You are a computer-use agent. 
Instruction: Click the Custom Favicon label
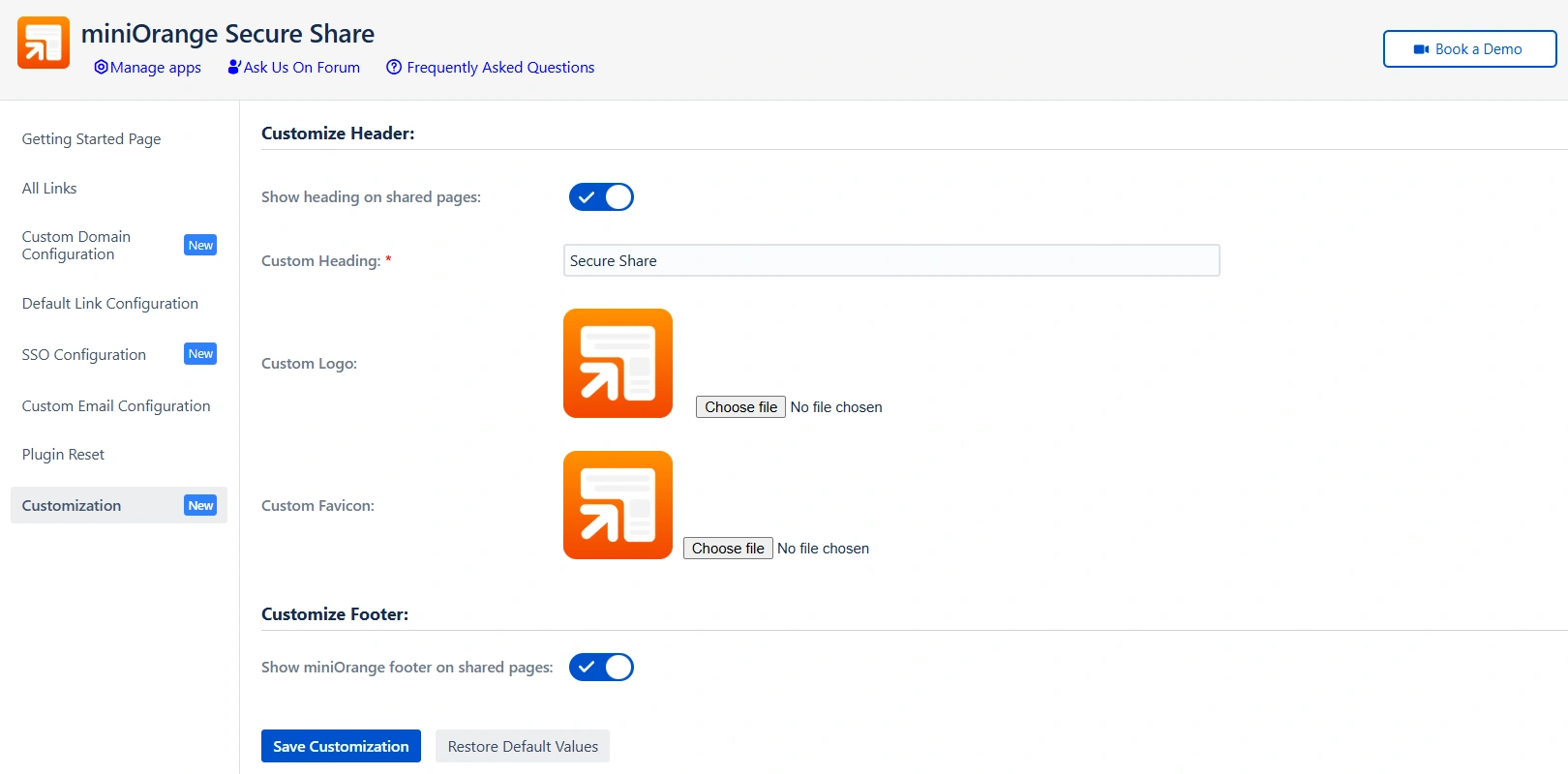pyautogui.click(x=317, y=506)
